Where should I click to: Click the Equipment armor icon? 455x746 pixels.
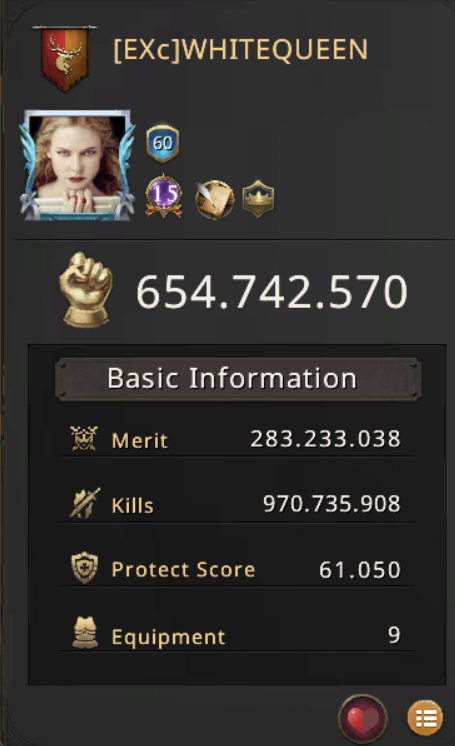(85, 633)
